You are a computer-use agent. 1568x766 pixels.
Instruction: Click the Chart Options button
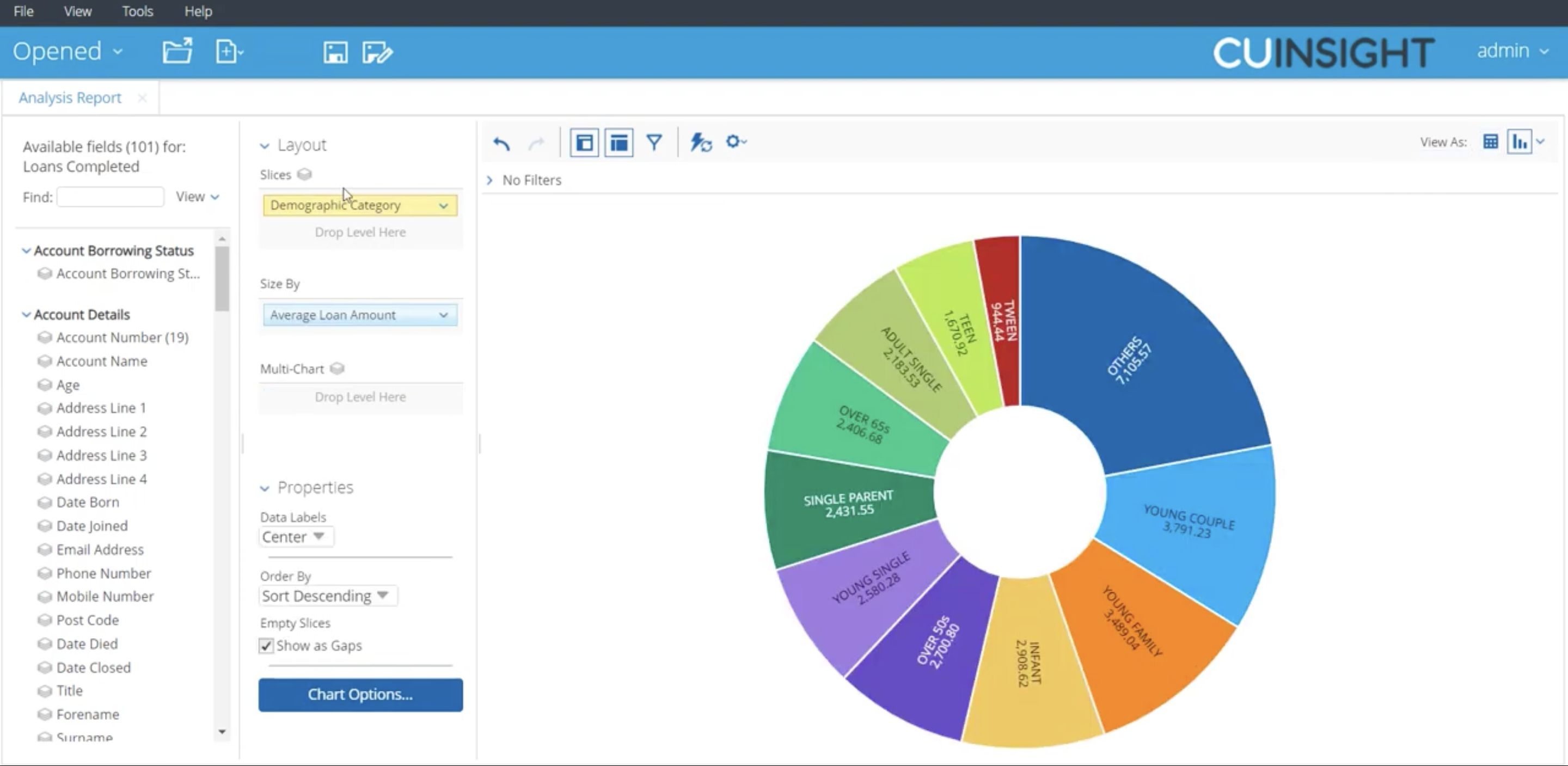pos(360,694)
